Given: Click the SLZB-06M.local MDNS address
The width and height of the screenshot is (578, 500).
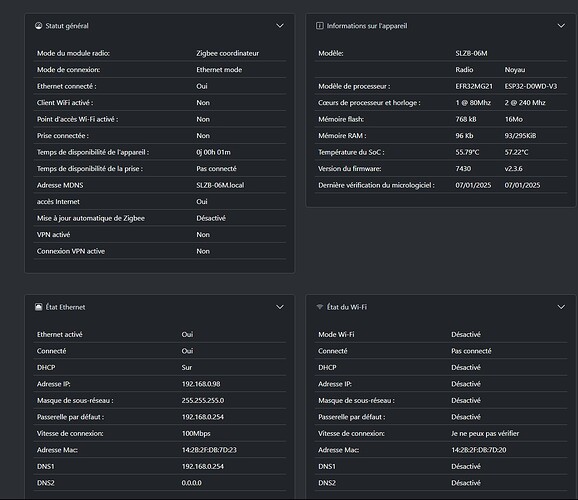Looking at the screenshot, I should [x=220, y=185].
